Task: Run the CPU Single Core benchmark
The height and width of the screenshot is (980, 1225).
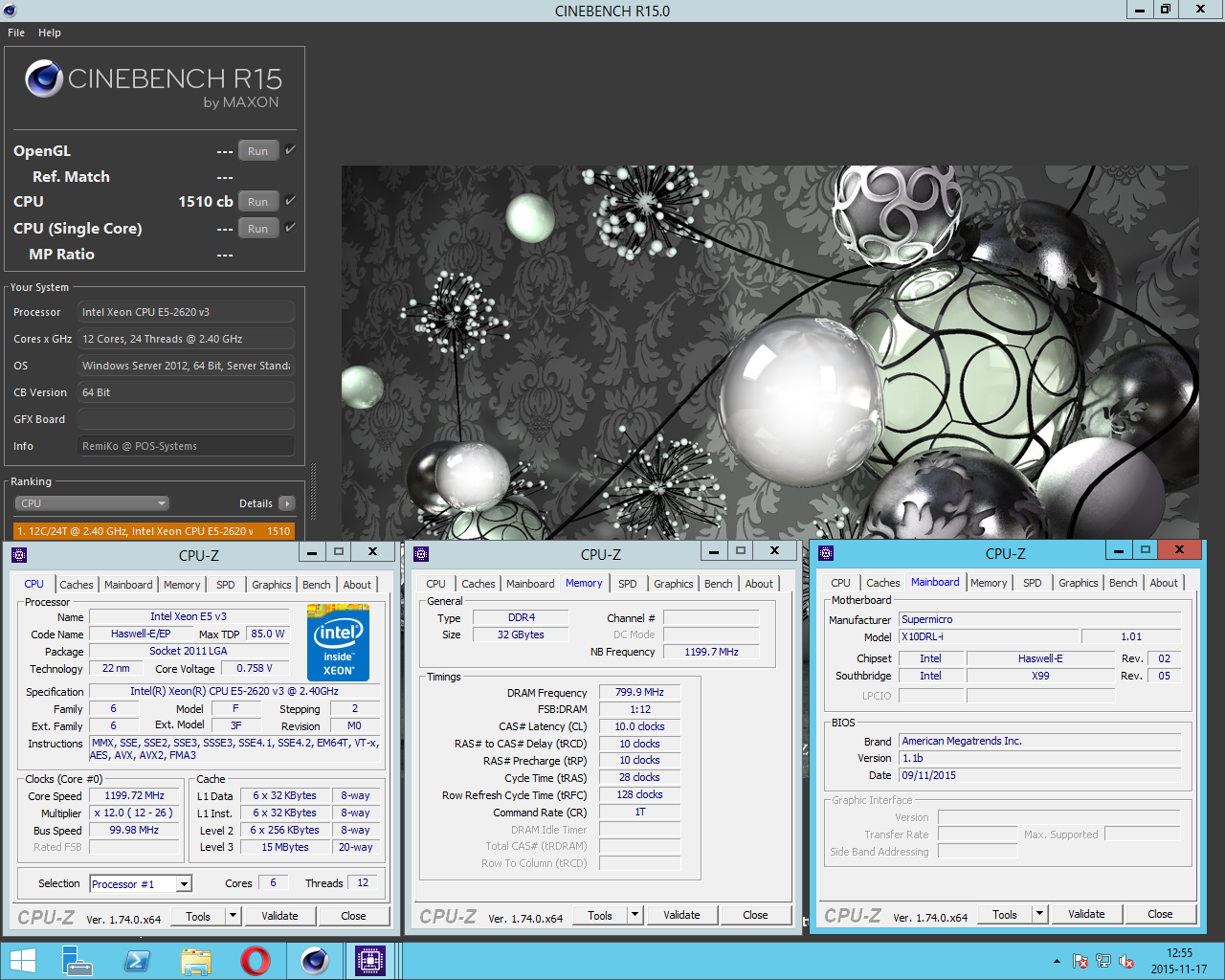Action: 257,228
